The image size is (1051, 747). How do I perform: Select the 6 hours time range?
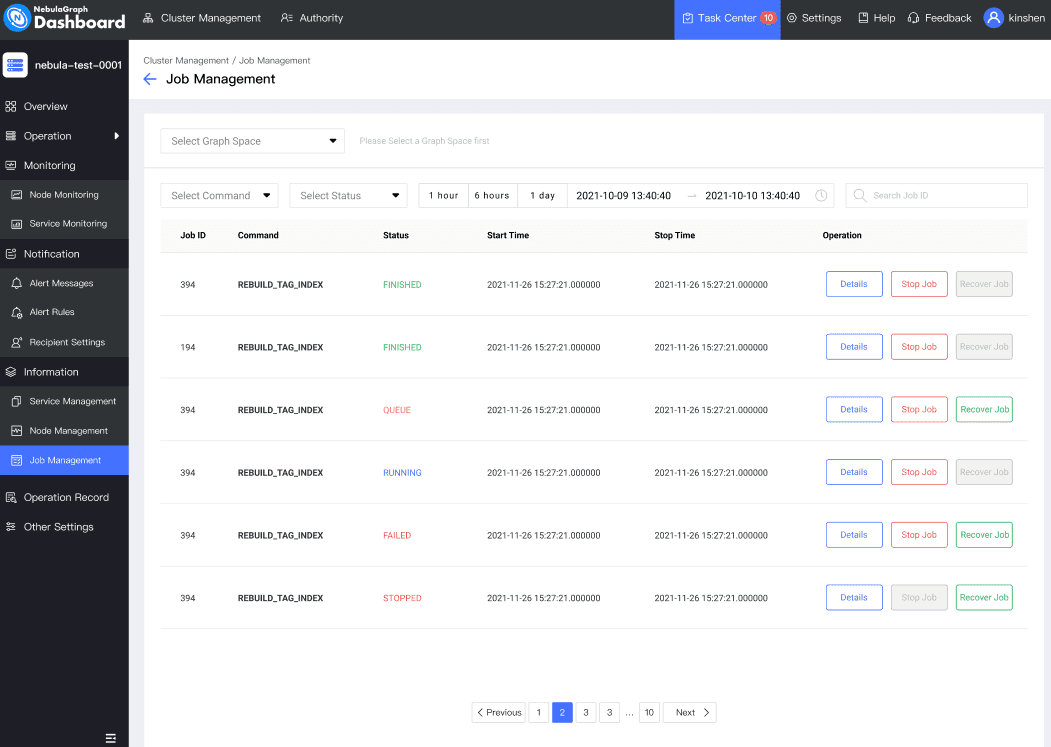point(492,196)
